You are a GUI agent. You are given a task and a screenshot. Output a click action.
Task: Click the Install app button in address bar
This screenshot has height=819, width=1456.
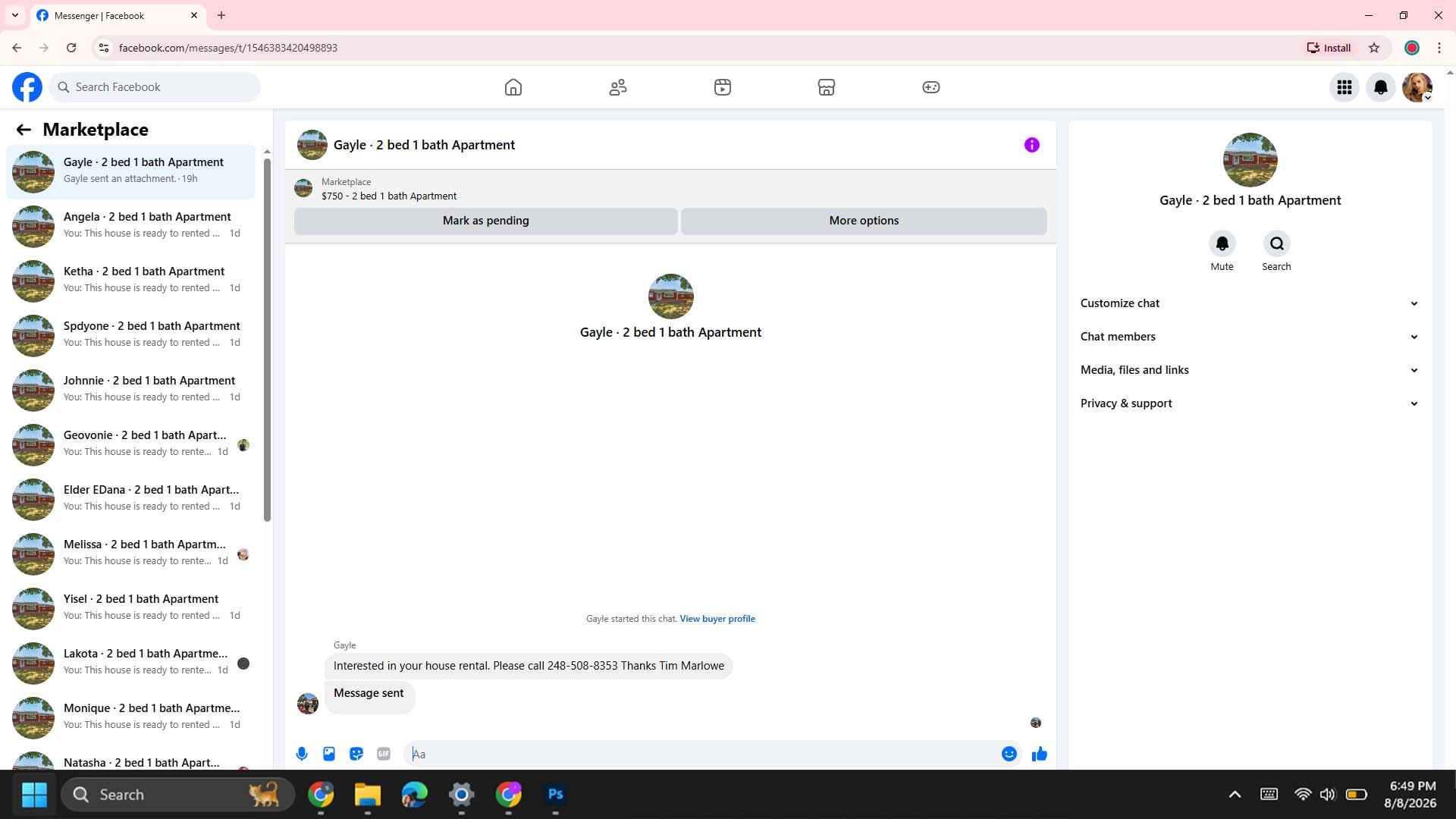tap(1329, 48)
